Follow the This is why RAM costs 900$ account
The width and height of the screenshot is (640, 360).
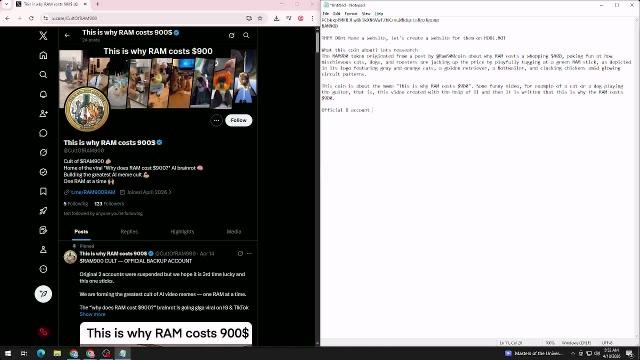(238, 120)
